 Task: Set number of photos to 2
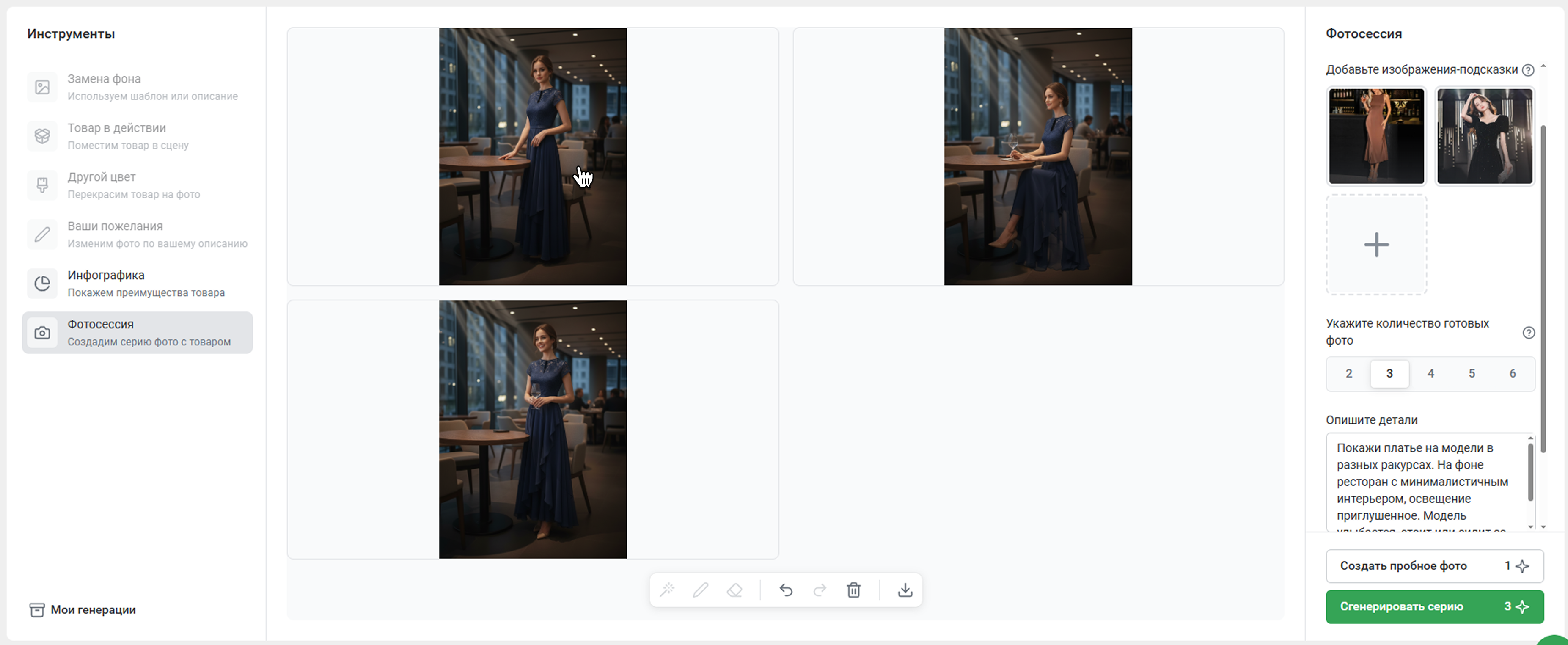tap(1349, 373)
